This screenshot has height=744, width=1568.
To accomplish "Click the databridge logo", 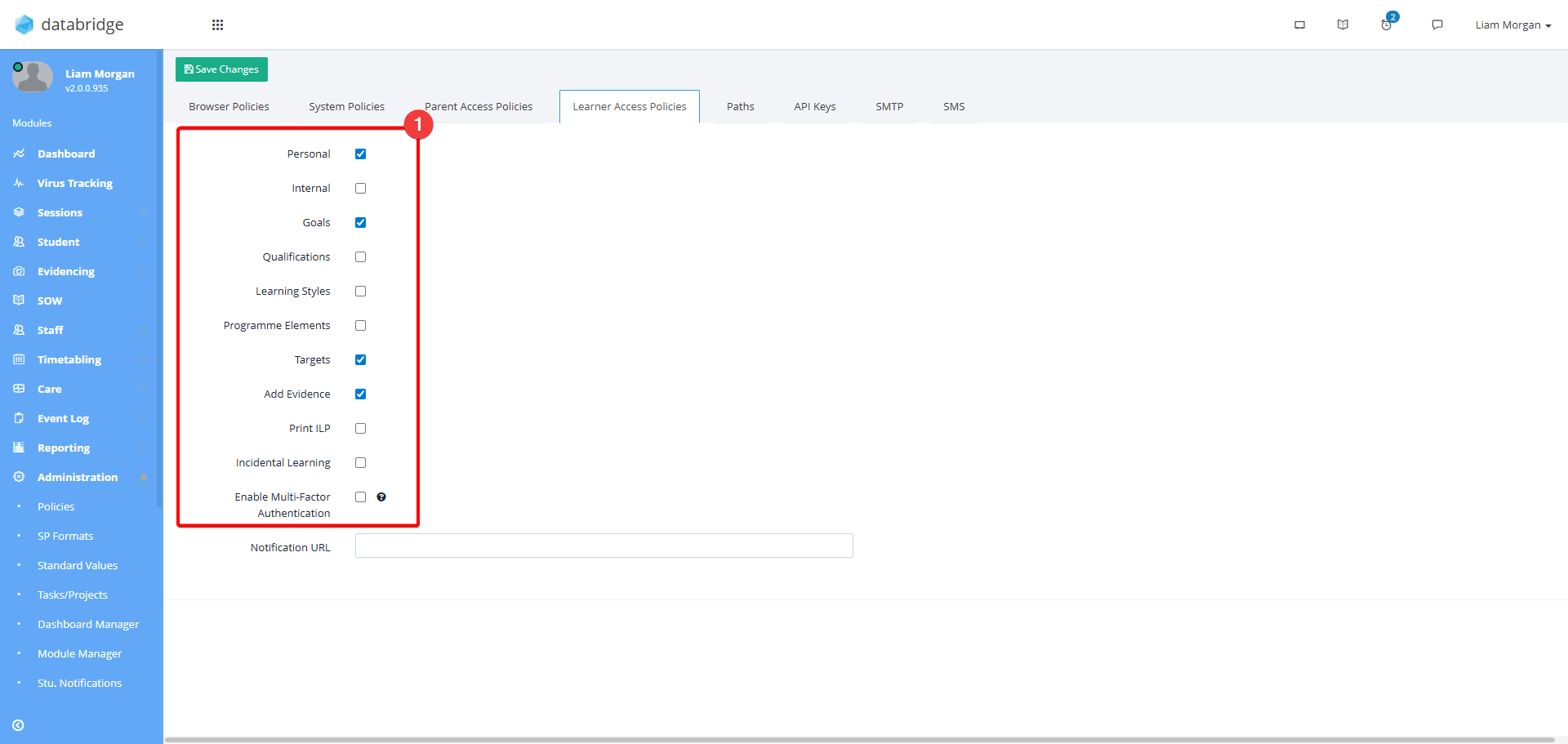I will pyautogui.click(x=69, y=25).
